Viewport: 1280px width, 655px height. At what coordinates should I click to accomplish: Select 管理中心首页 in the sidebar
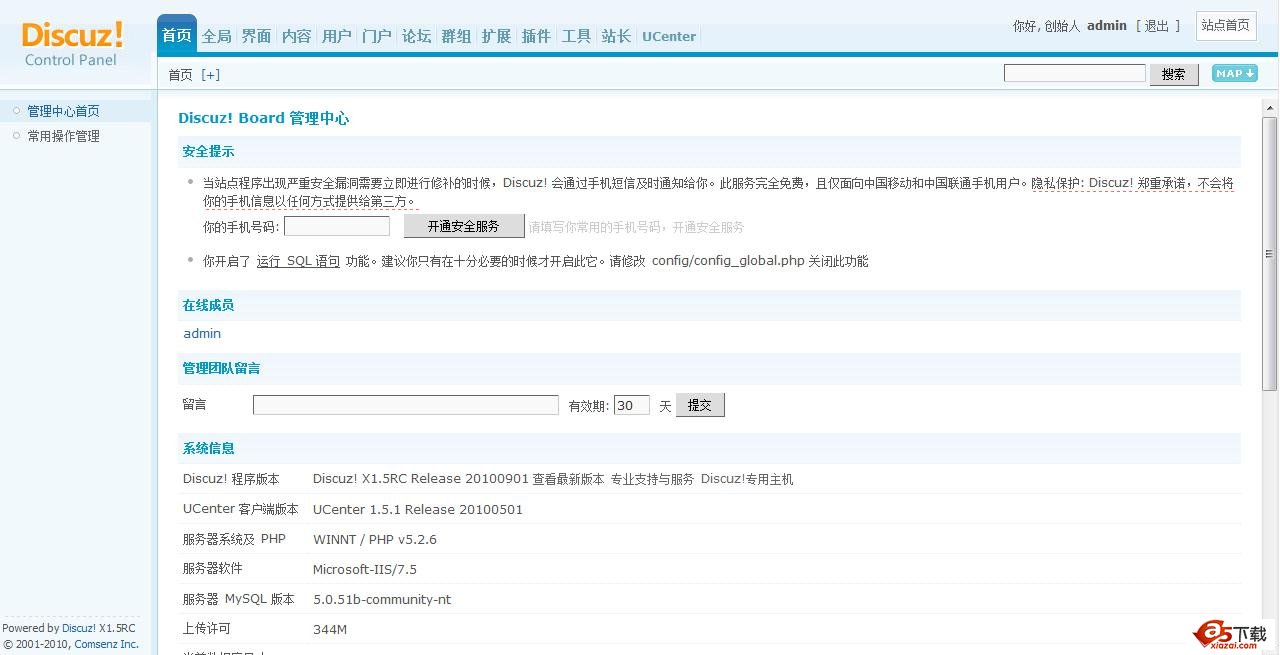[64, 111]
